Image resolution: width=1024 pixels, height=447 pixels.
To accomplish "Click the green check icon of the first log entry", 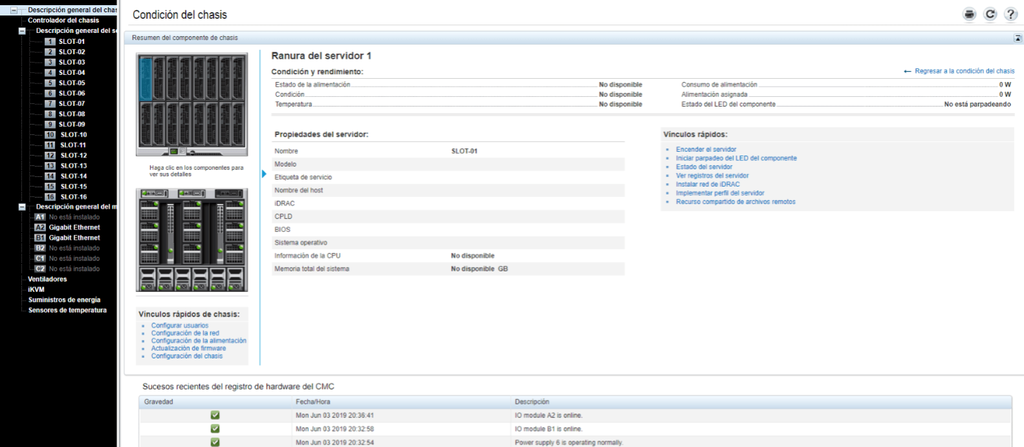I will coord(215,414).
